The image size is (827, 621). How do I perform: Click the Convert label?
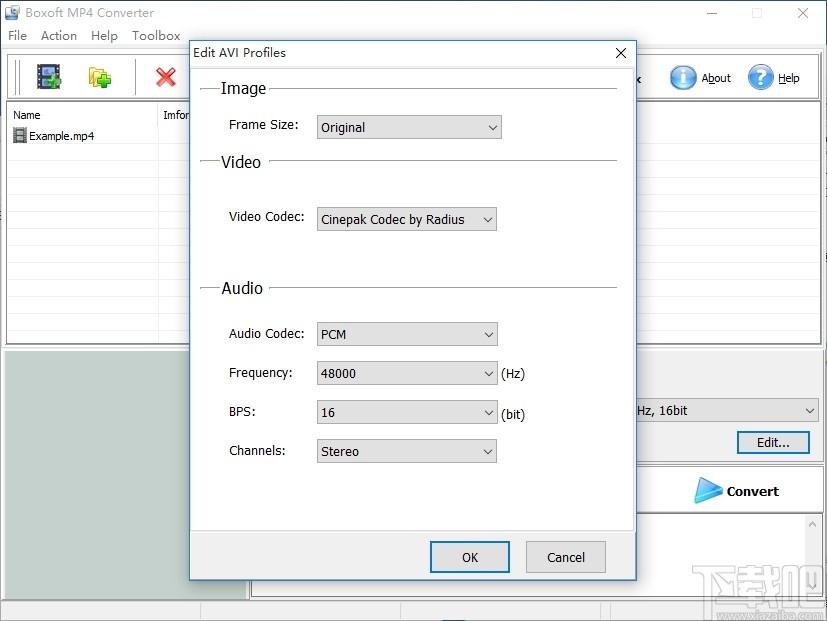pyautogui.click(x=752, y=491)
